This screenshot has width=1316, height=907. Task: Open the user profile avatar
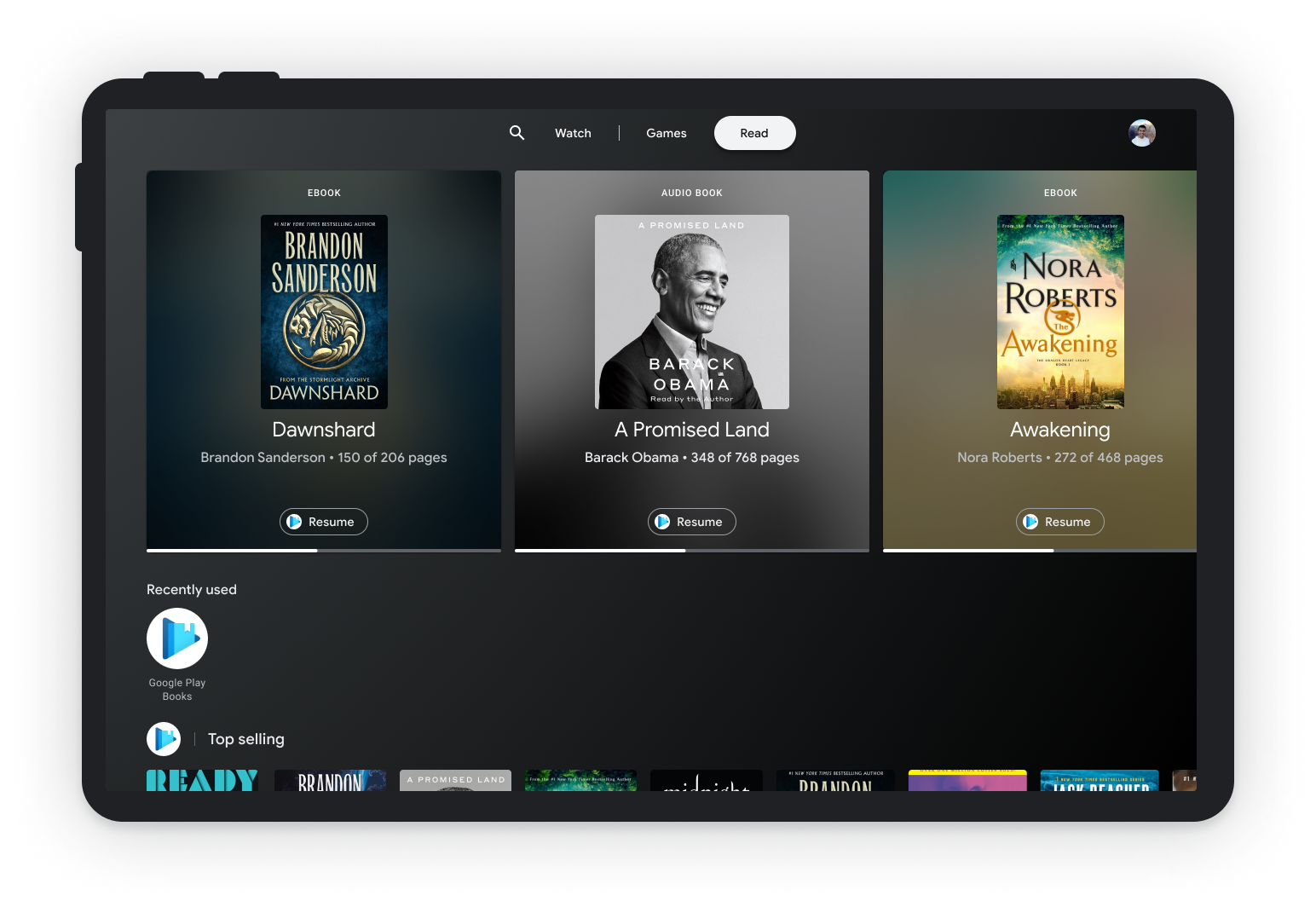[x=1141, y=133]
